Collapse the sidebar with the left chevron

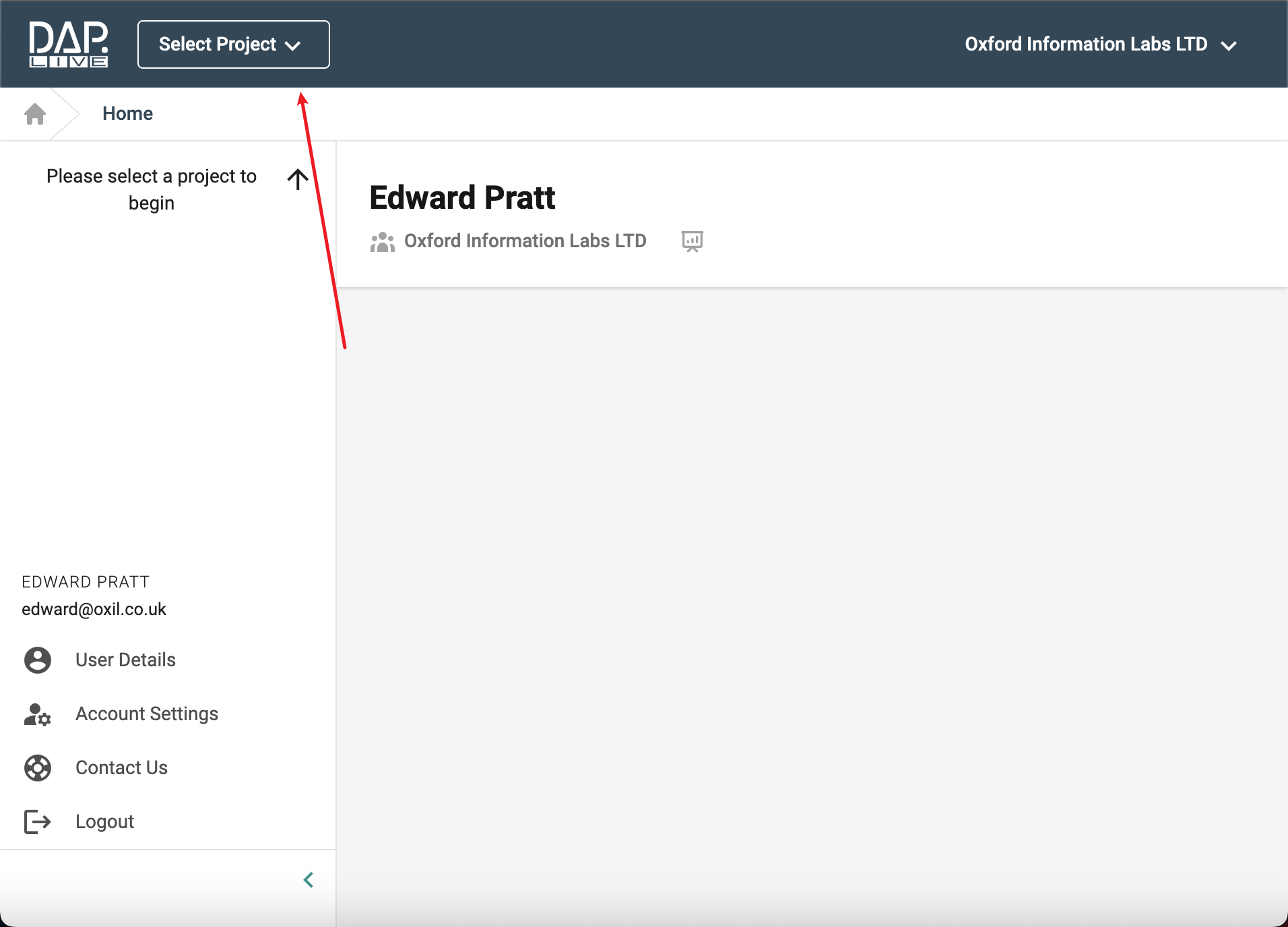tap(309, 880)
